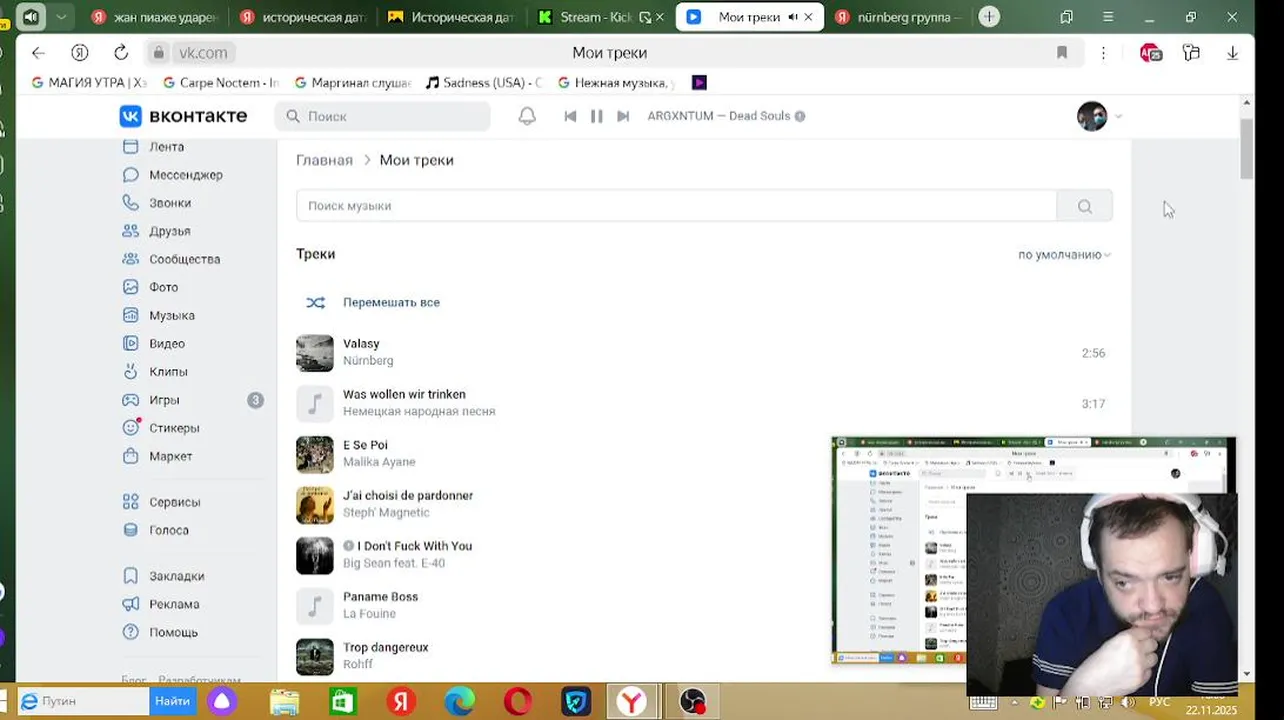Open Реклама in the sidebar
This screenshot has height=720, width=1284.
(x=174, y=604)
